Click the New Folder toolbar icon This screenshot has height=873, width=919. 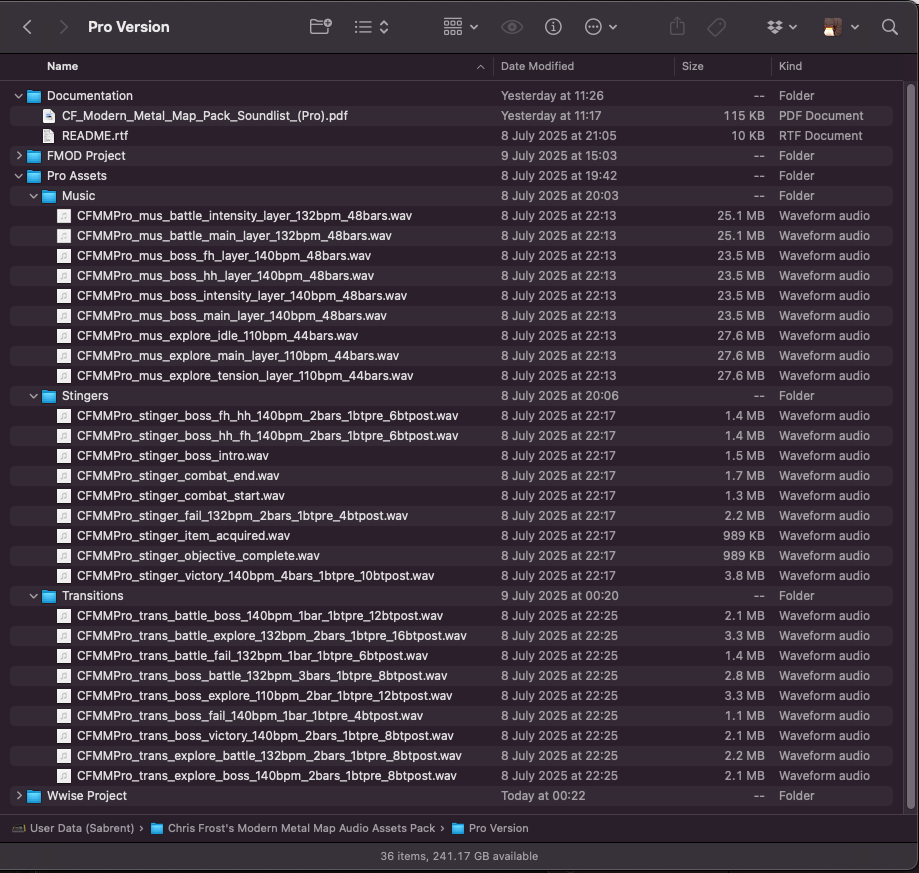pyautogui.click(x=321, y=27)
